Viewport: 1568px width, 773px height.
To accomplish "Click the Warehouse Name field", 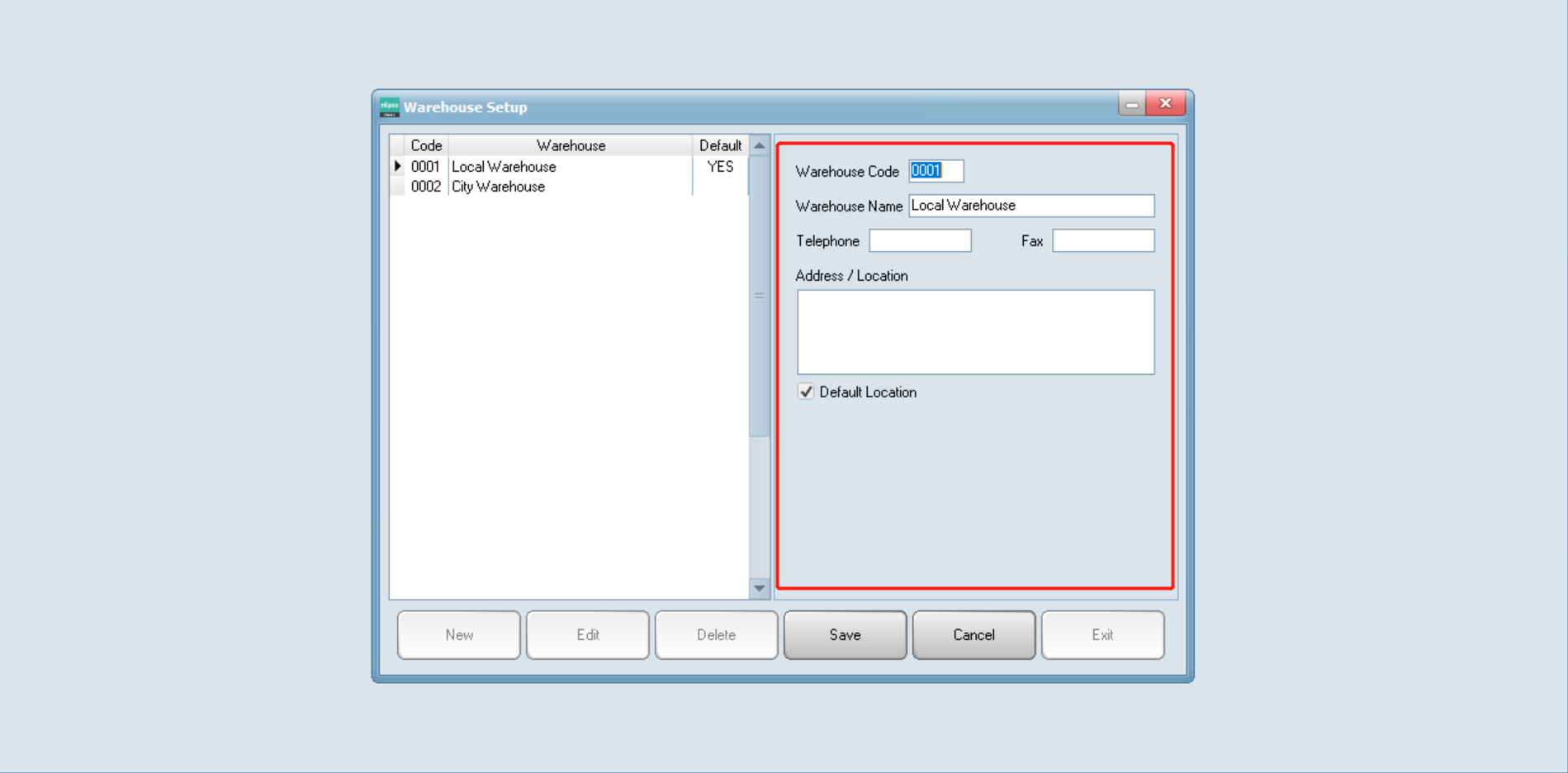I will click(1030, 205).
